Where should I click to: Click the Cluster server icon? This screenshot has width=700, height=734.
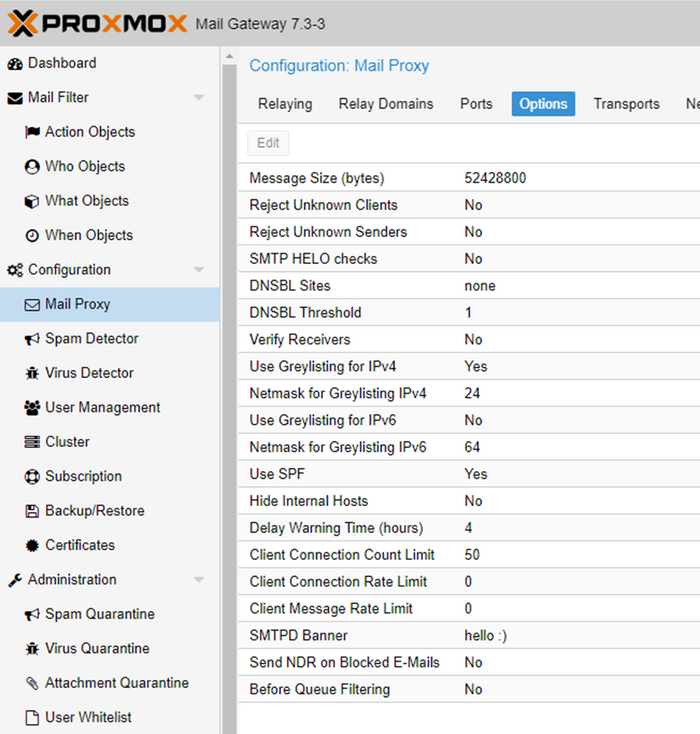point(32,442)
